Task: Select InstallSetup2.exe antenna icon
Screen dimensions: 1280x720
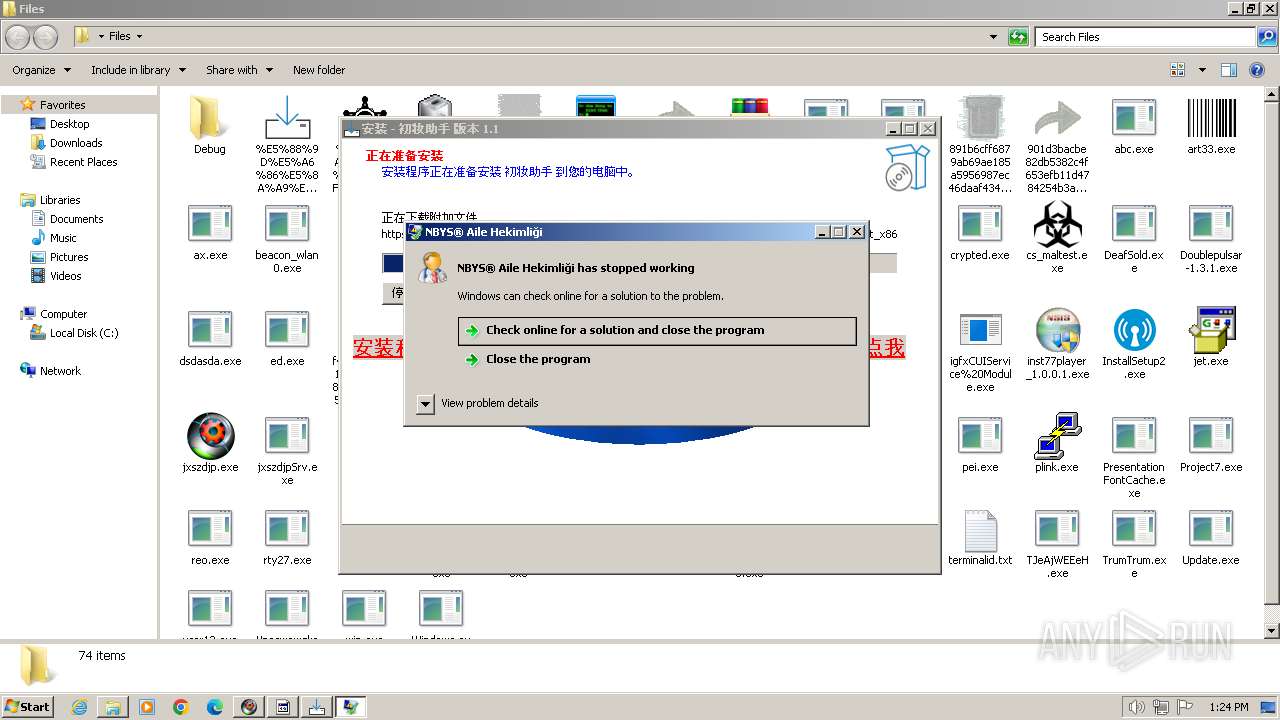Action: coord(1133,330)
